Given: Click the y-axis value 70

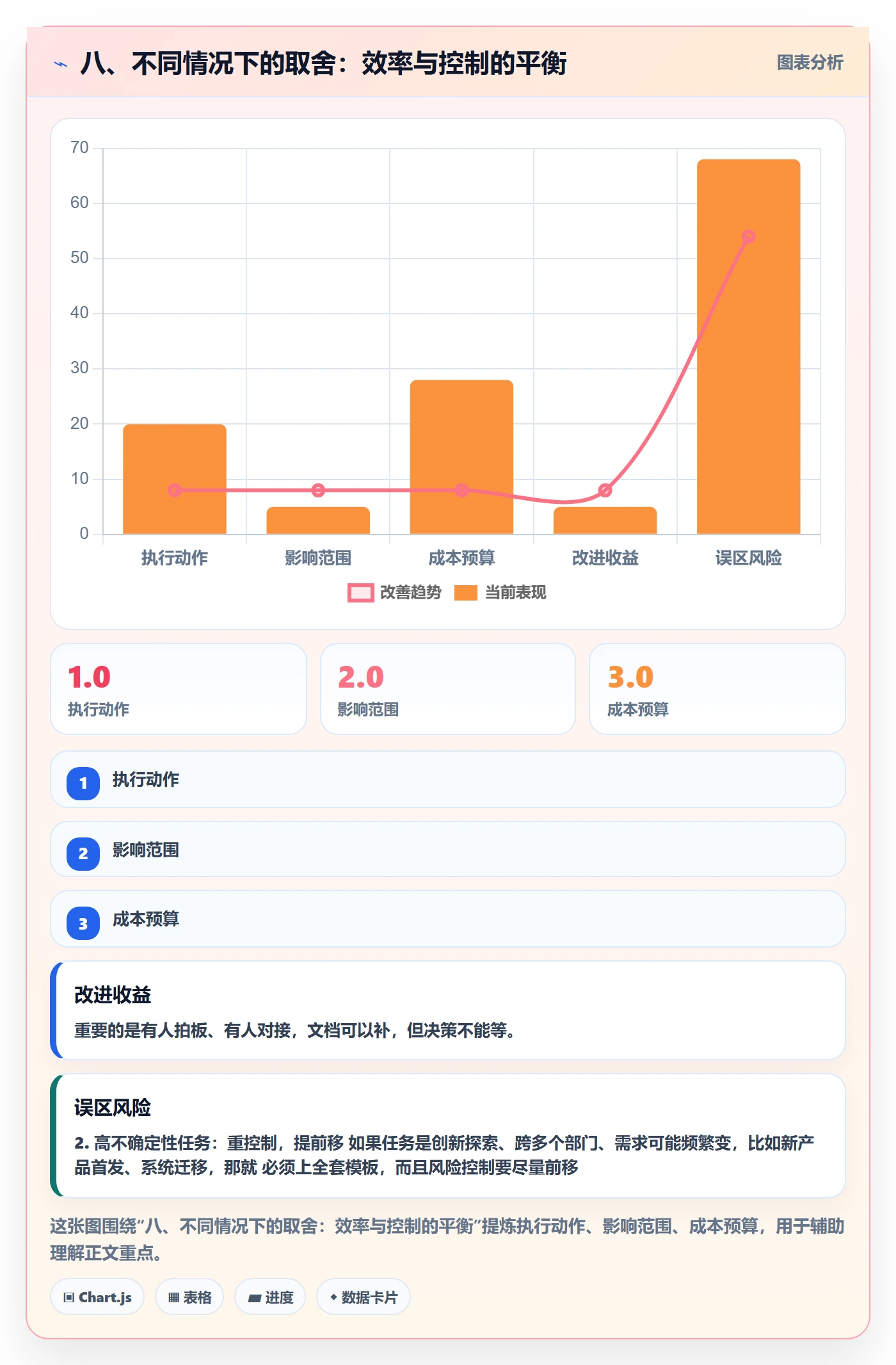Looking at the screenshot, I should click(79, 148).
